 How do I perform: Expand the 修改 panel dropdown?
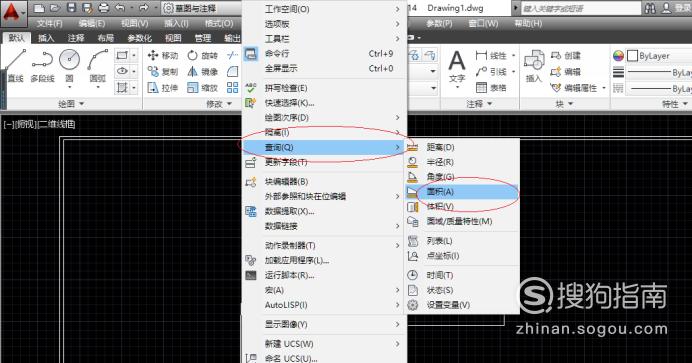coord(219,104)
